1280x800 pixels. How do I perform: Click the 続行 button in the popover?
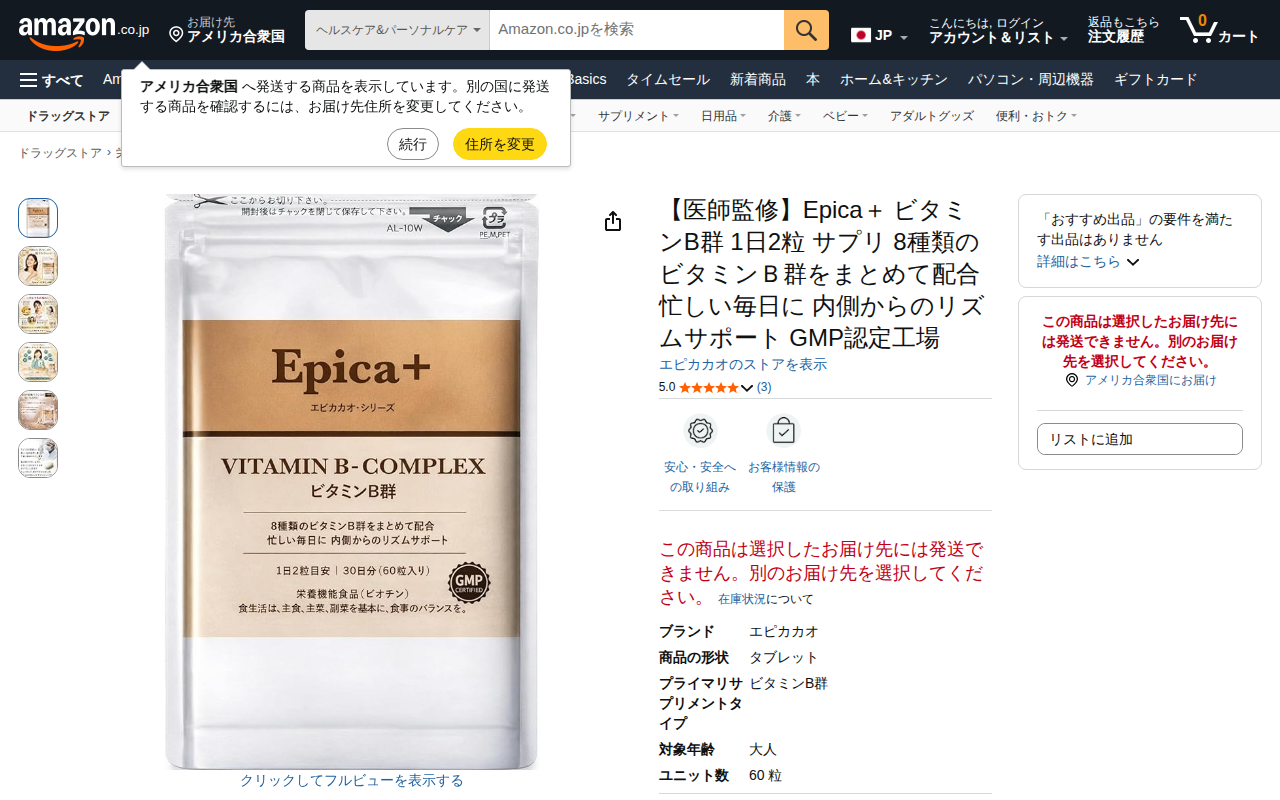413,144
